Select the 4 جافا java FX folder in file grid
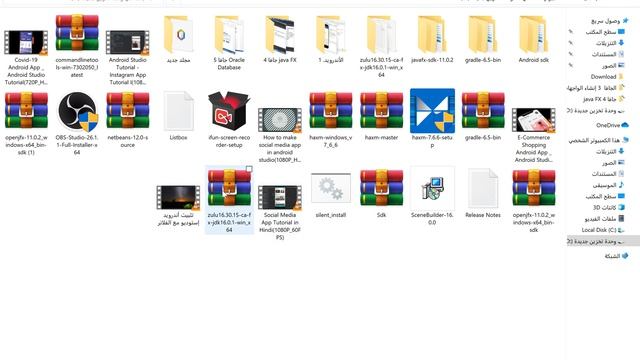The height and width of the screenshot is (360, 640). coord(280,39)
